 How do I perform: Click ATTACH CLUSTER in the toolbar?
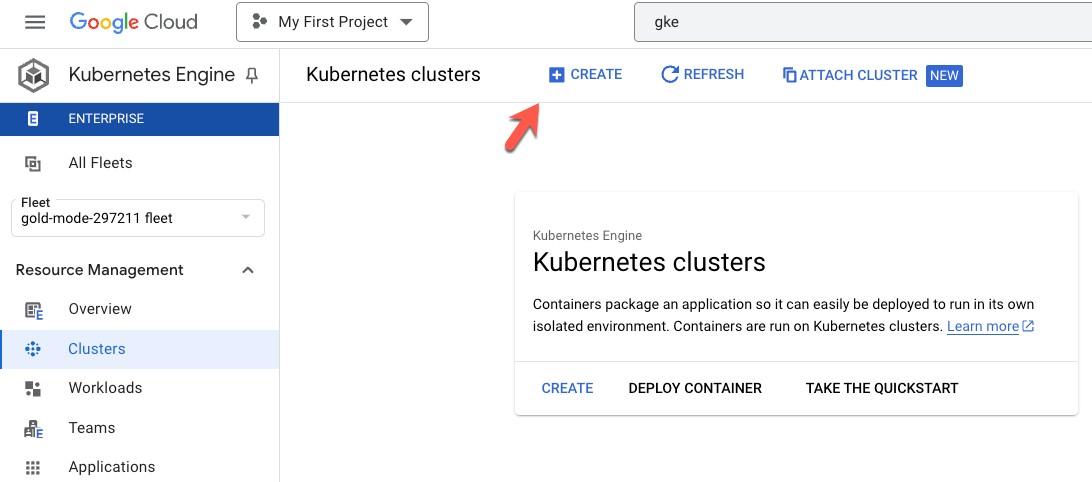(850, 75)
